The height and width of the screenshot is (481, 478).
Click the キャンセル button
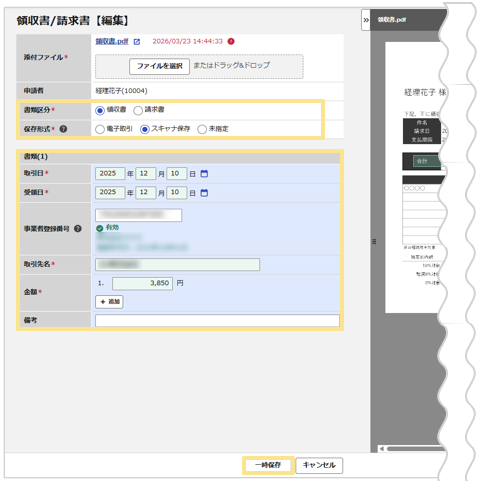pyautogui.click(x=319, y=465)
